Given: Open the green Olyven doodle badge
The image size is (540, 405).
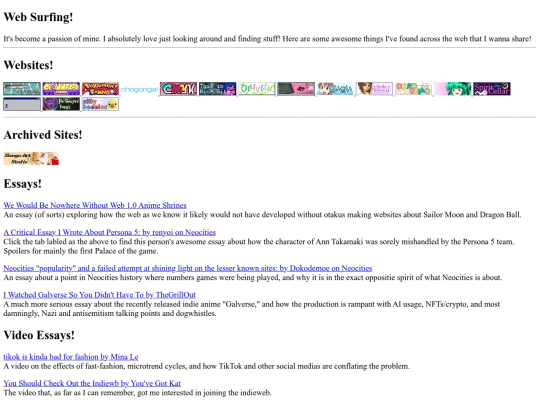Looking at the screenshot, I should click(x=257, y=89).
